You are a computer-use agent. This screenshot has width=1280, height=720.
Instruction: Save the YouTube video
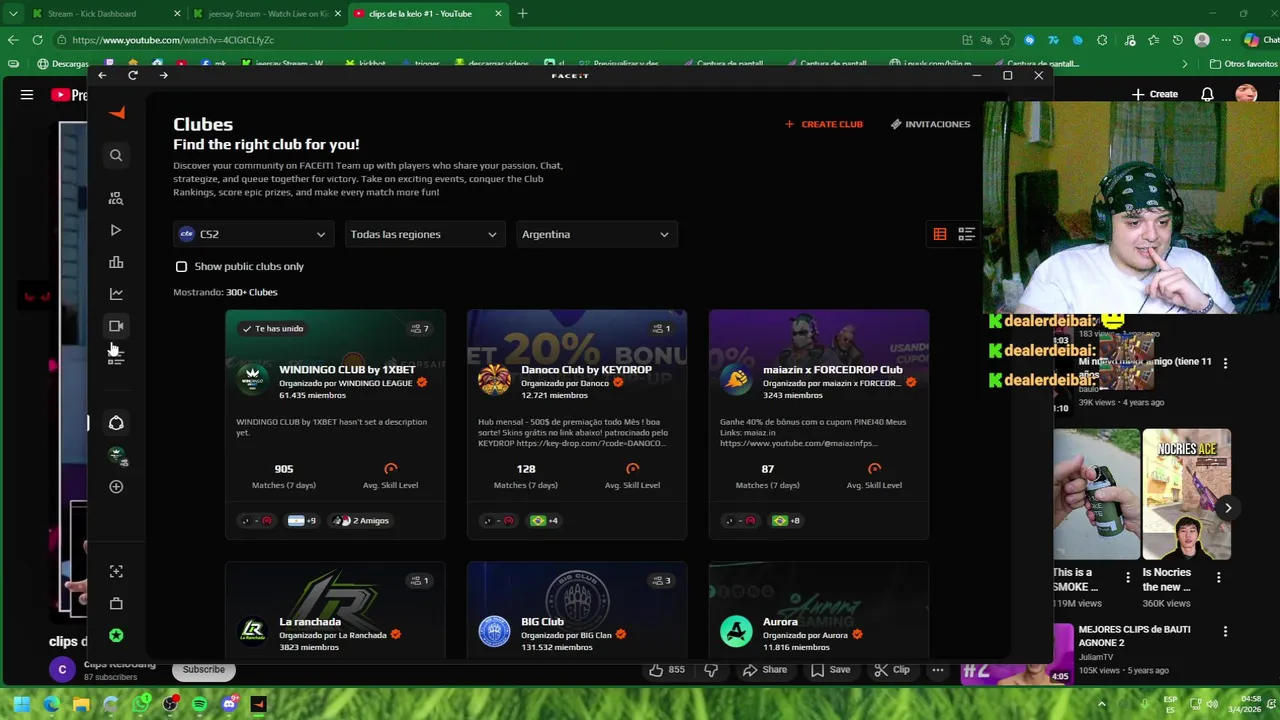coord(831,669)
